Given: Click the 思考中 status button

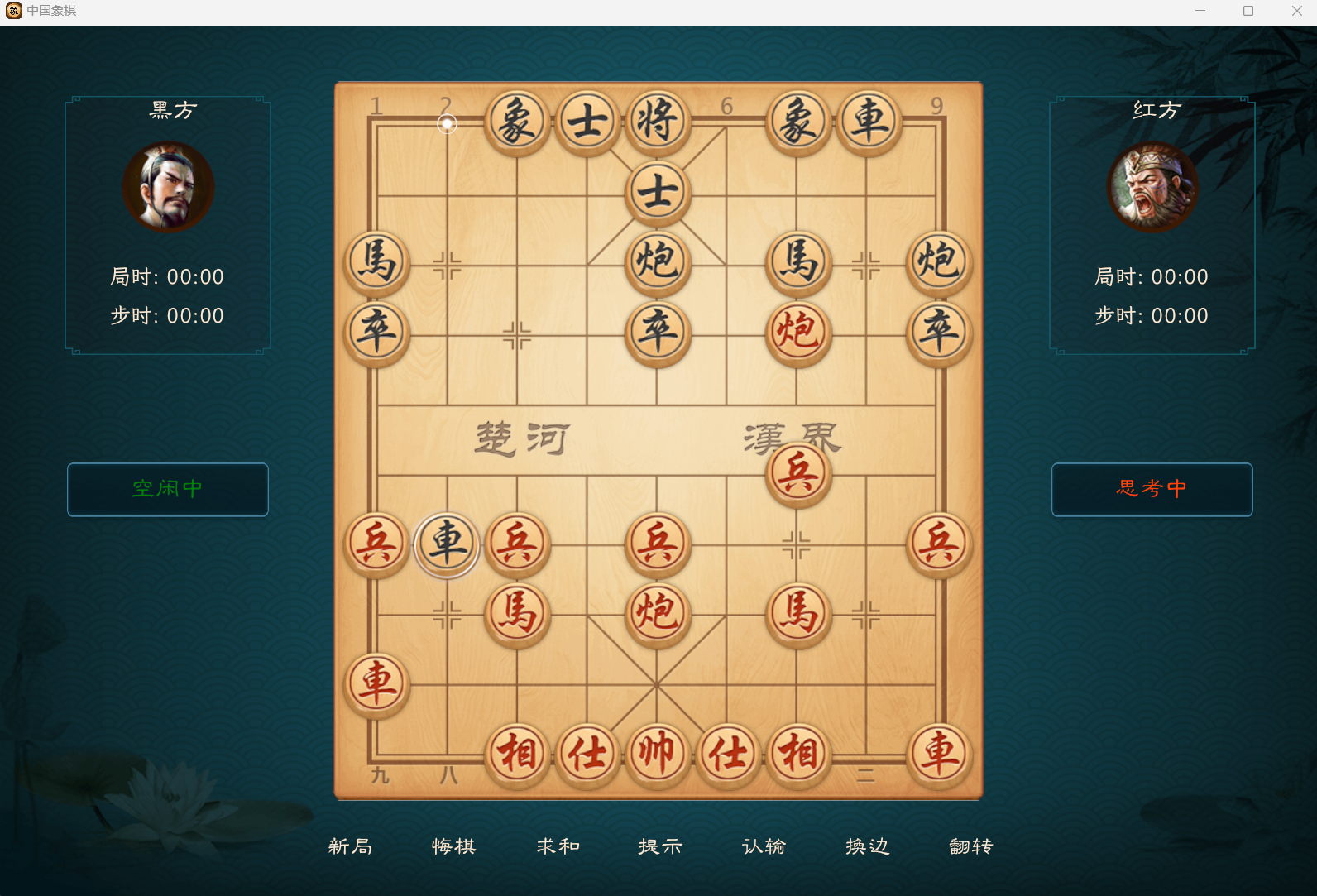Looking at the screenshot, I should [x=1152, y=489].
